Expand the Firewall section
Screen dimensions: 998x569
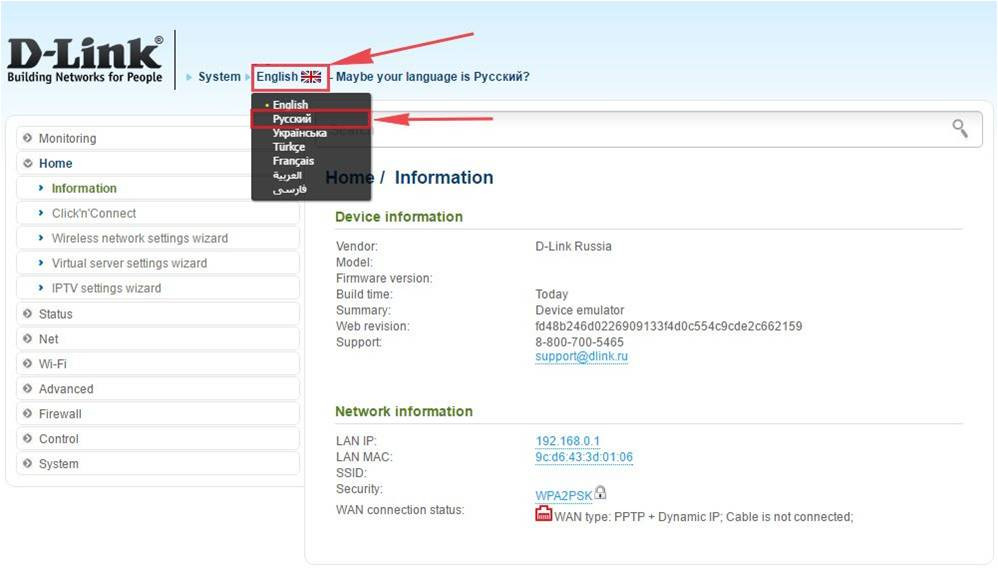59,414
